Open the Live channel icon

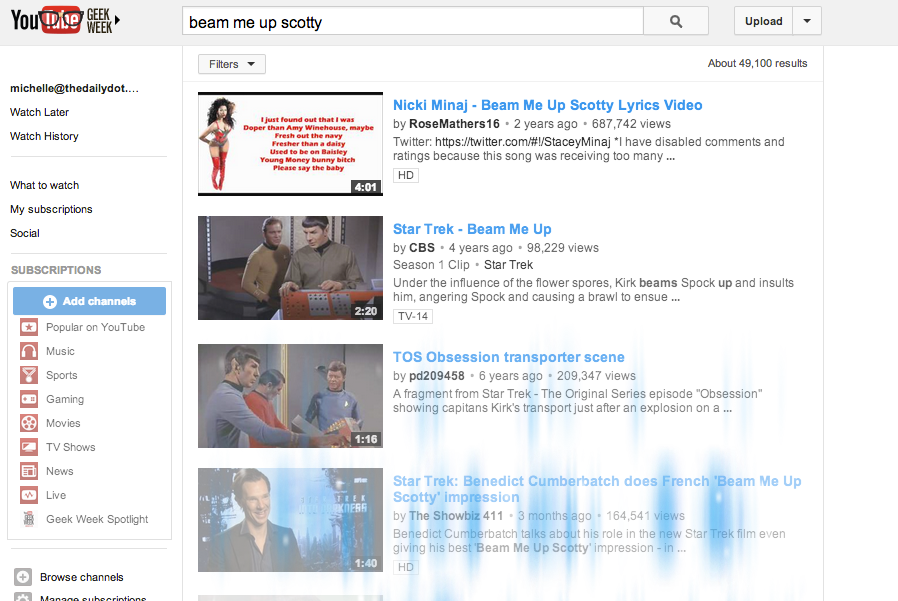(29, 496)
